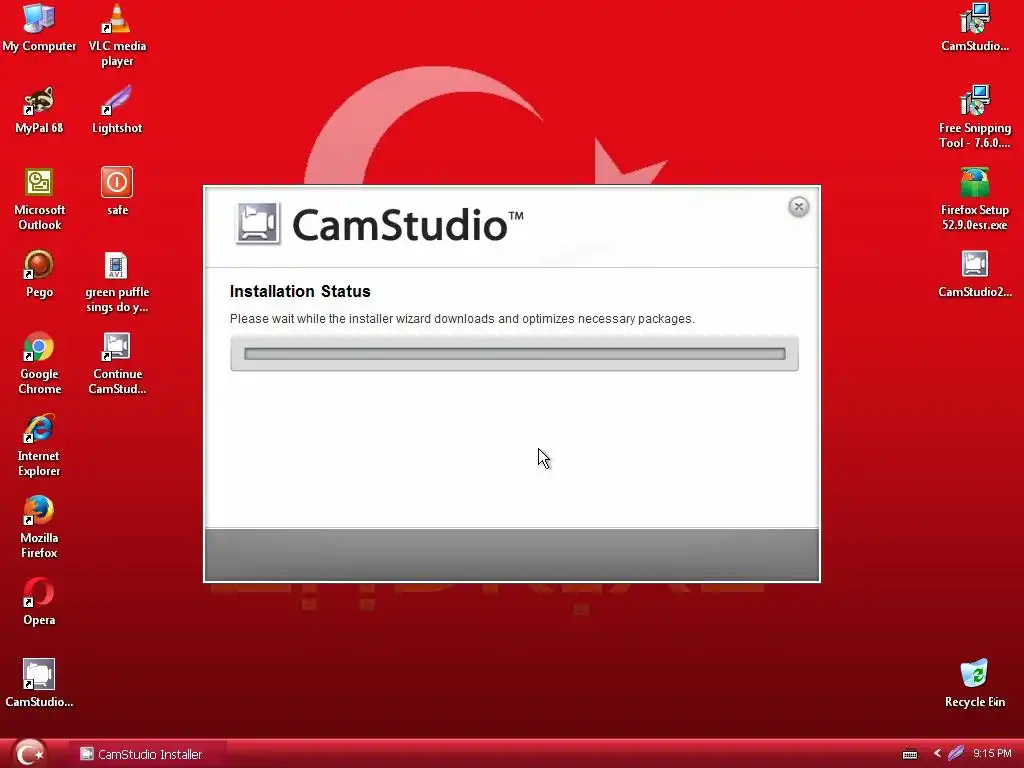The image size is (1024, 768).
Task: Click the installation progress bar
Action: point(514,353)
